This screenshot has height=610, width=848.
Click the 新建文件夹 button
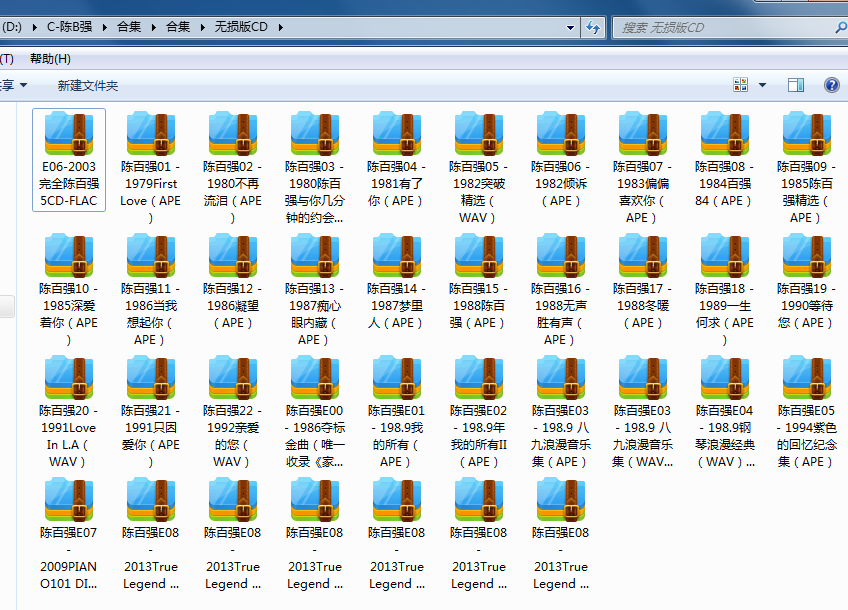(x=88, y=86)
